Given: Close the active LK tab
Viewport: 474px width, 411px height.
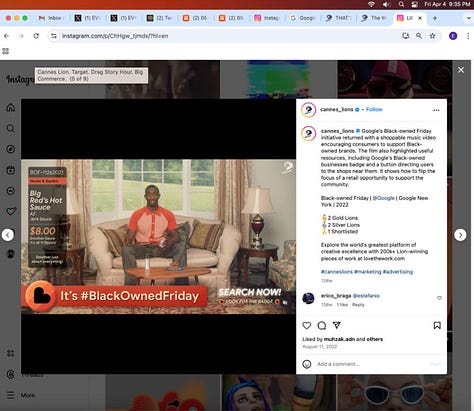Looking at the screenshot, I should (x=420, y=18).
